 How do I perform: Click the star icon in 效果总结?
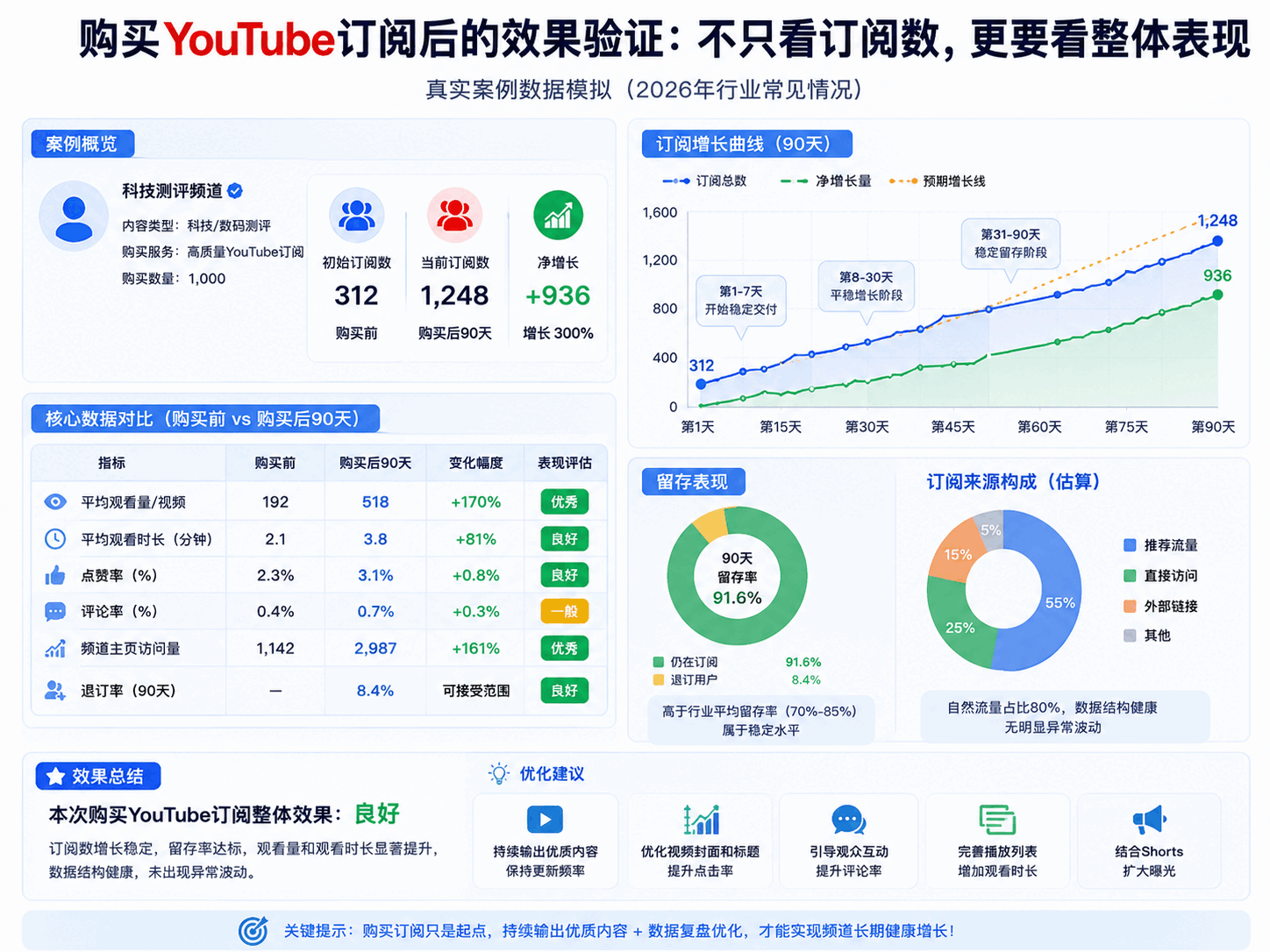click(55, 777)
